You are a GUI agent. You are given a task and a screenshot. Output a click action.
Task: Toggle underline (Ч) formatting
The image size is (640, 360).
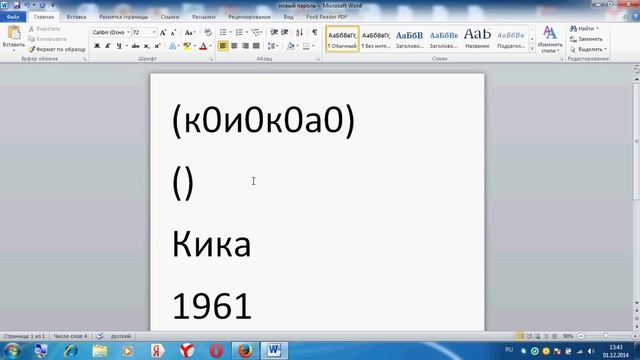[119, 46]
